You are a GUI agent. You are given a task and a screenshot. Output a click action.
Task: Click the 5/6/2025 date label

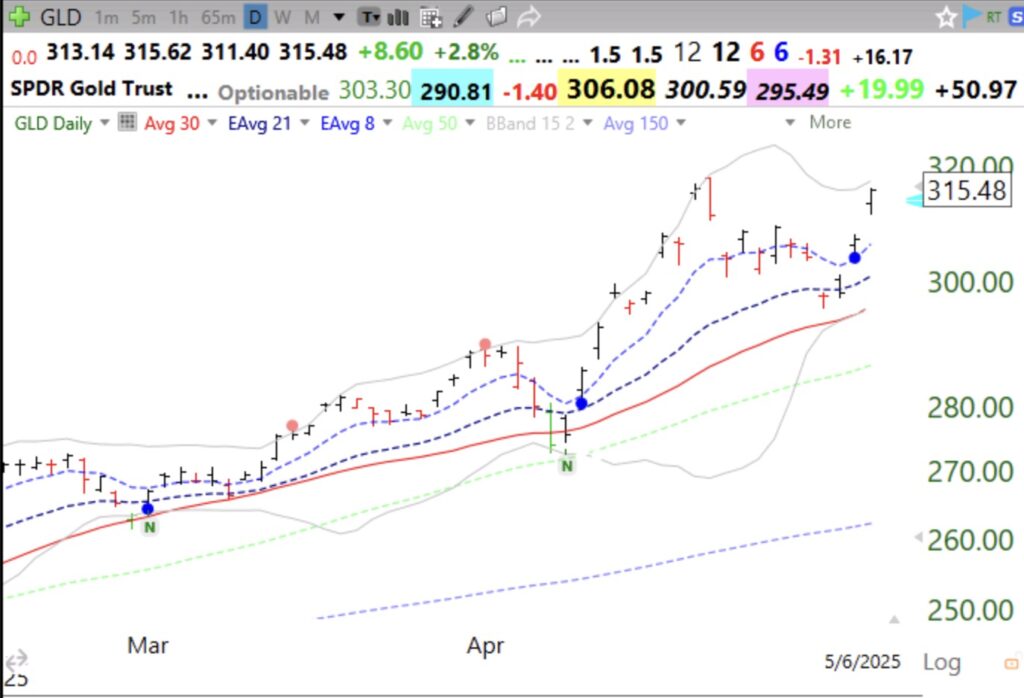[x=862, y=661]
